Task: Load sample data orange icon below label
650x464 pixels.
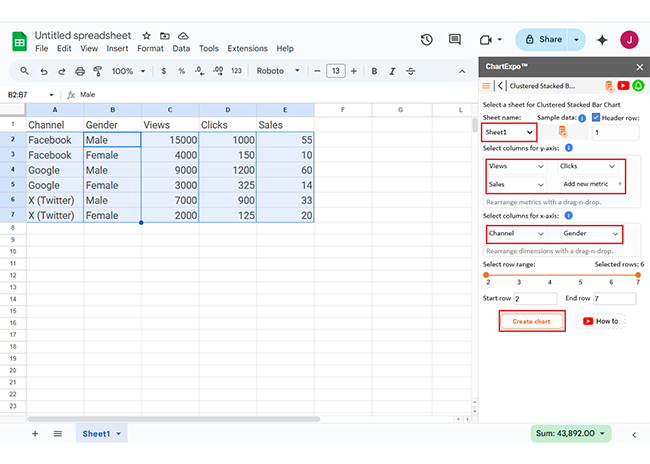Action: click(563, 131)
